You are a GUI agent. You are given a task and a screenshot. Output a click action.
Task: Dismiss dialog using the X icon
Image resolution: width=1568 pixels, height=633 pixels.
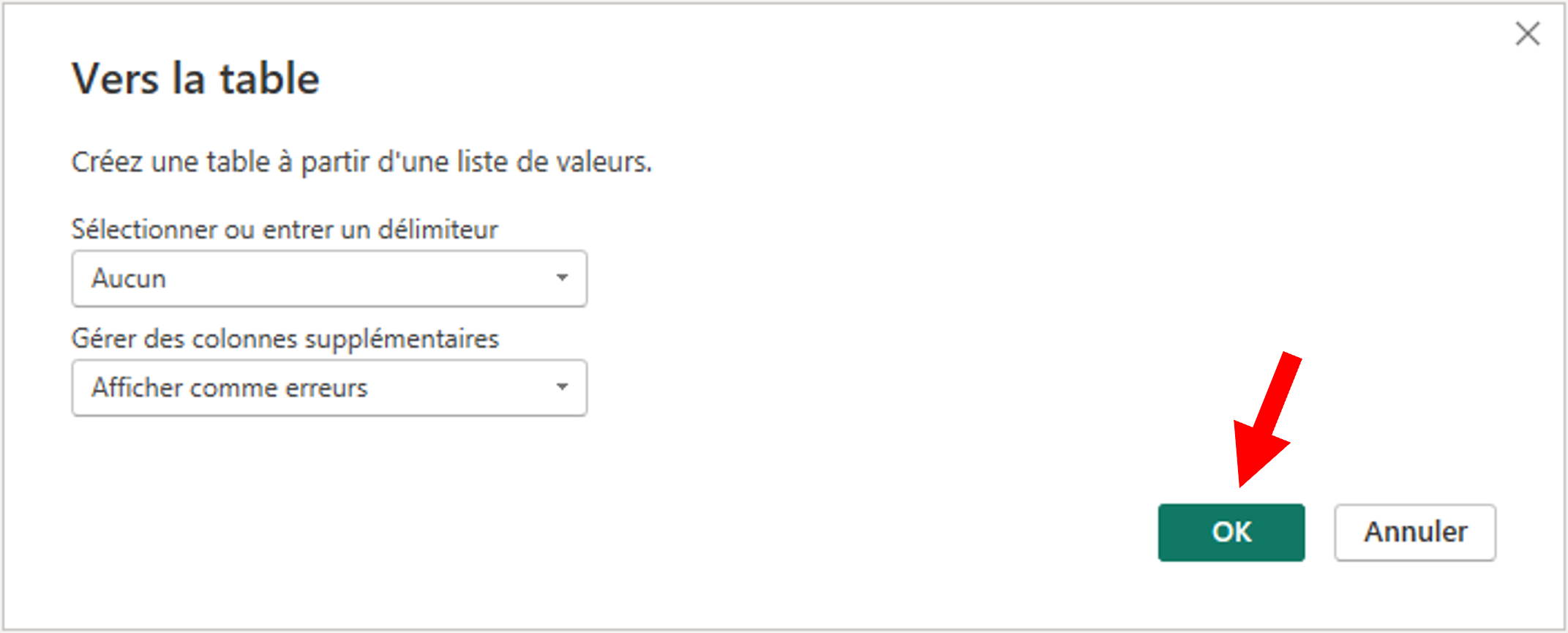point(1527,34)
